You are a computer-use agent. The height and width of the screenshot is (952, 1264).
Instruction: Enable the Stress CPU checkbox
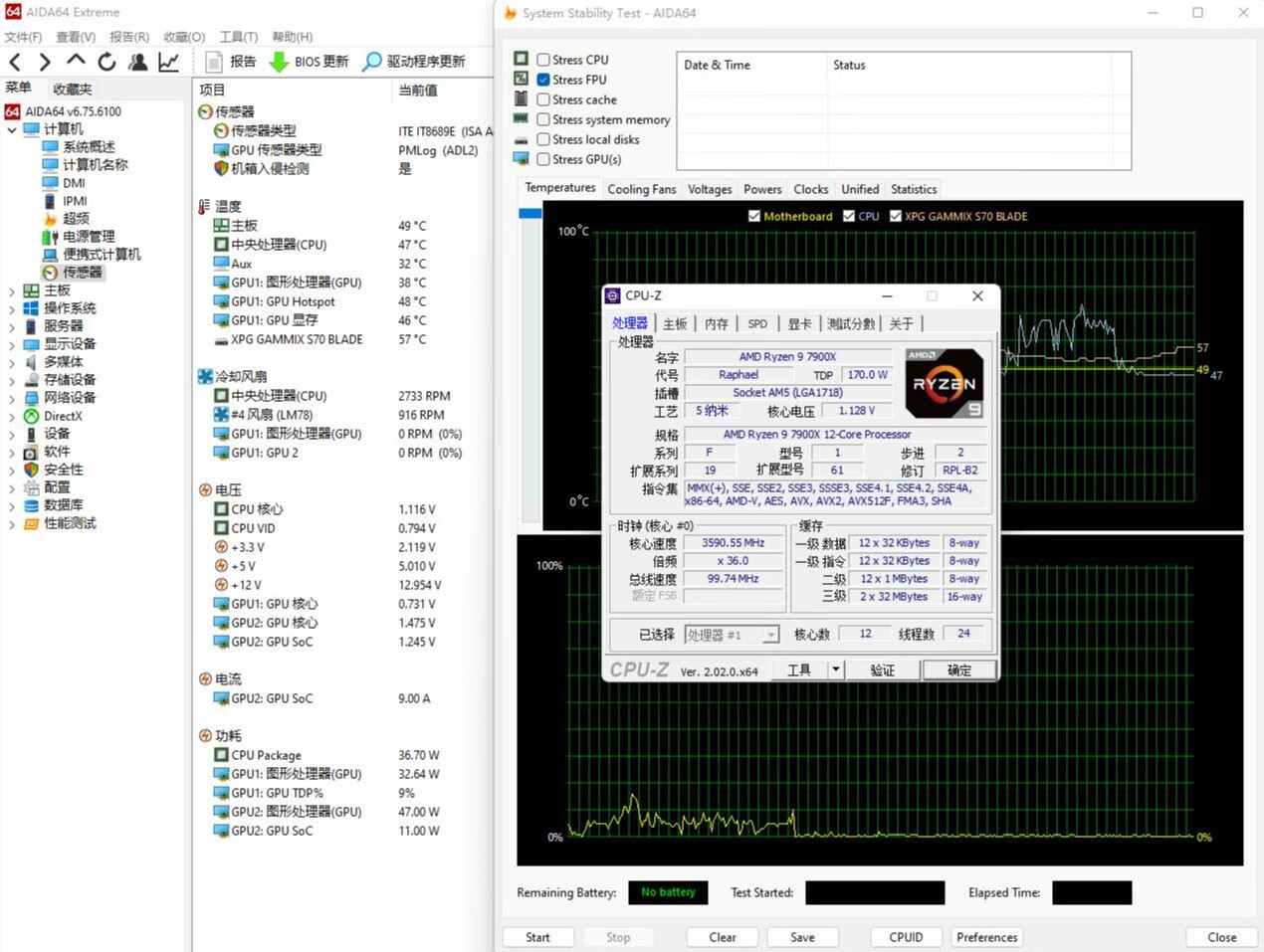[x=543, y=60]
